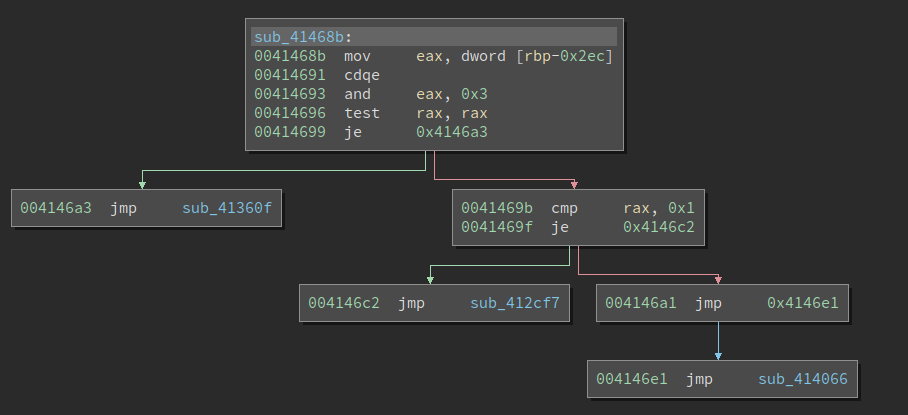908x415 pixels.
Task: Open the sub_41360f jump target
Action: click(226, 208)
